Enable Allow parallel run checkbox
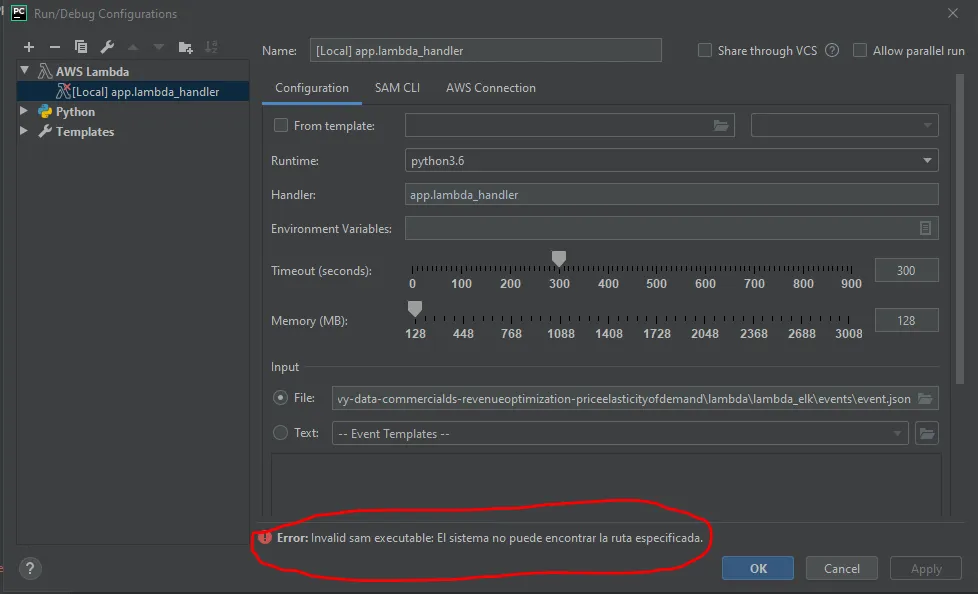The image size is (978, 594). tap(859, 51)
